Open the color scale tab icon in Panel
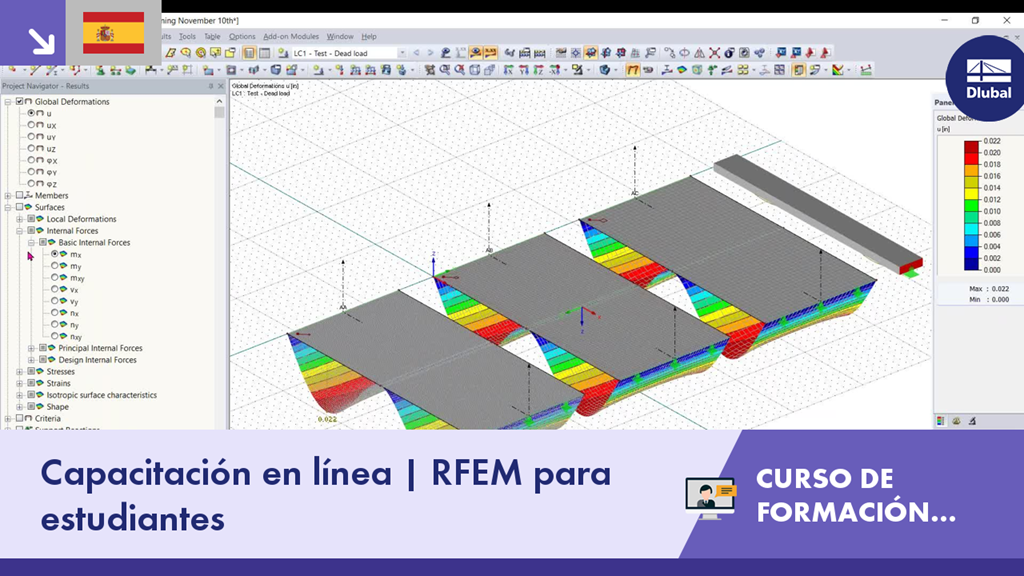This screenshot has width=1024, height=576. [941, 421]
